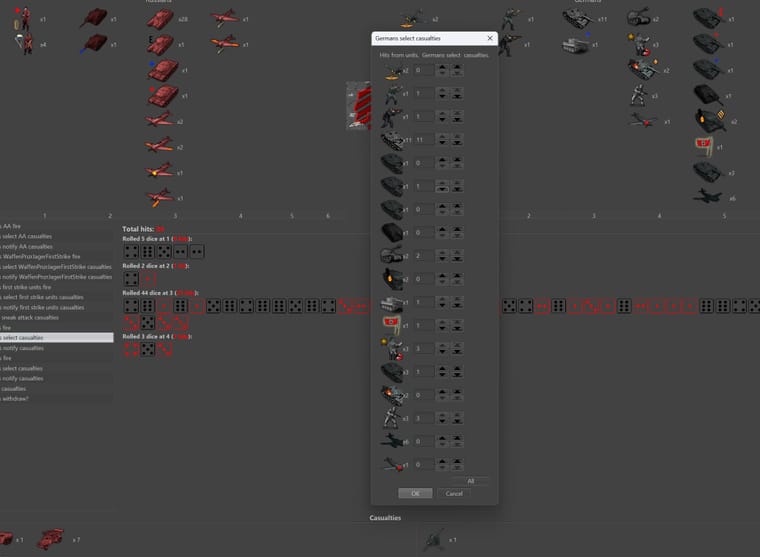Select Russian dark red tank x1 top icon

(x=94, y=18)
